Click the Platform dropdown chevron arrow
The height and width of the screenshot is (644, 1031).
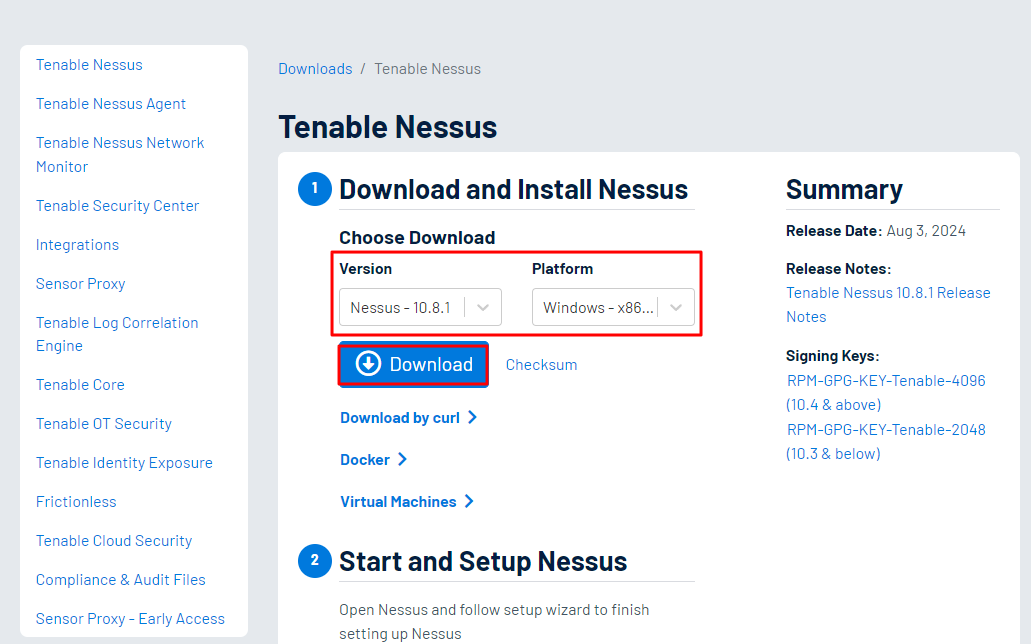pos(675,307)
